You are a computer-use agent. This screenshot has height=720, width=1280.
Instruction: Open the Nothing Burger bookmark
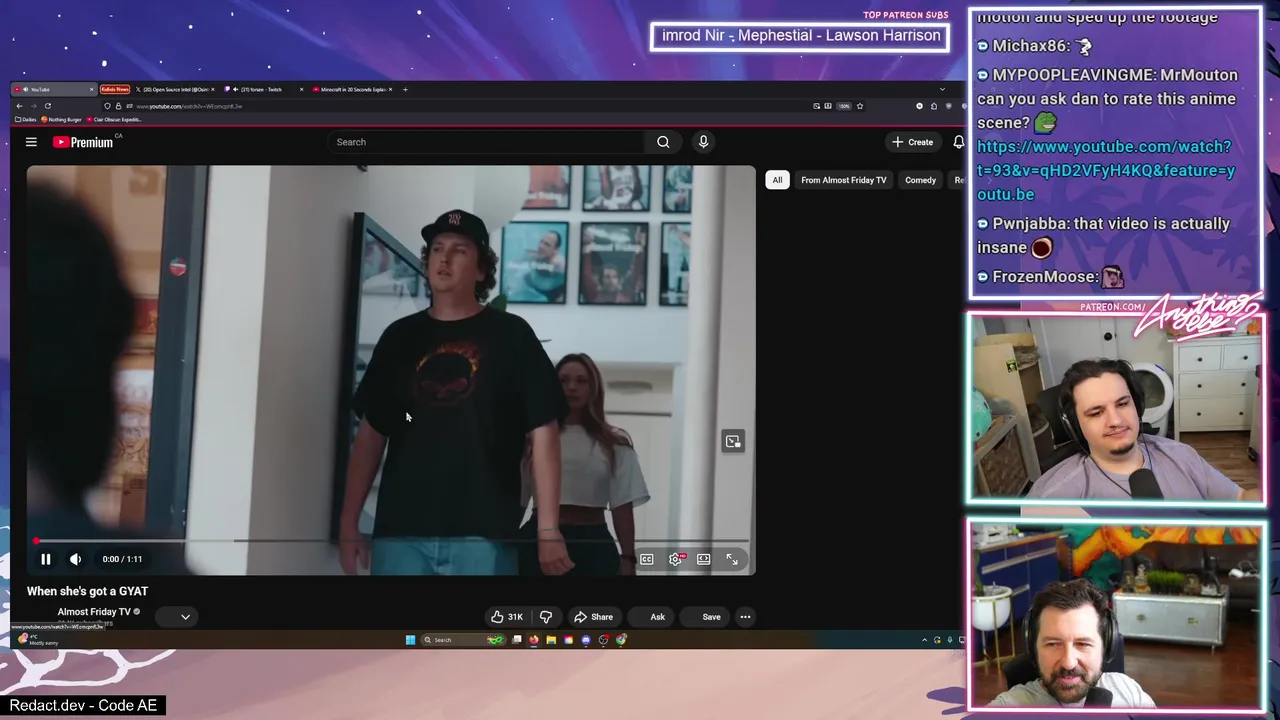[61, 119]
